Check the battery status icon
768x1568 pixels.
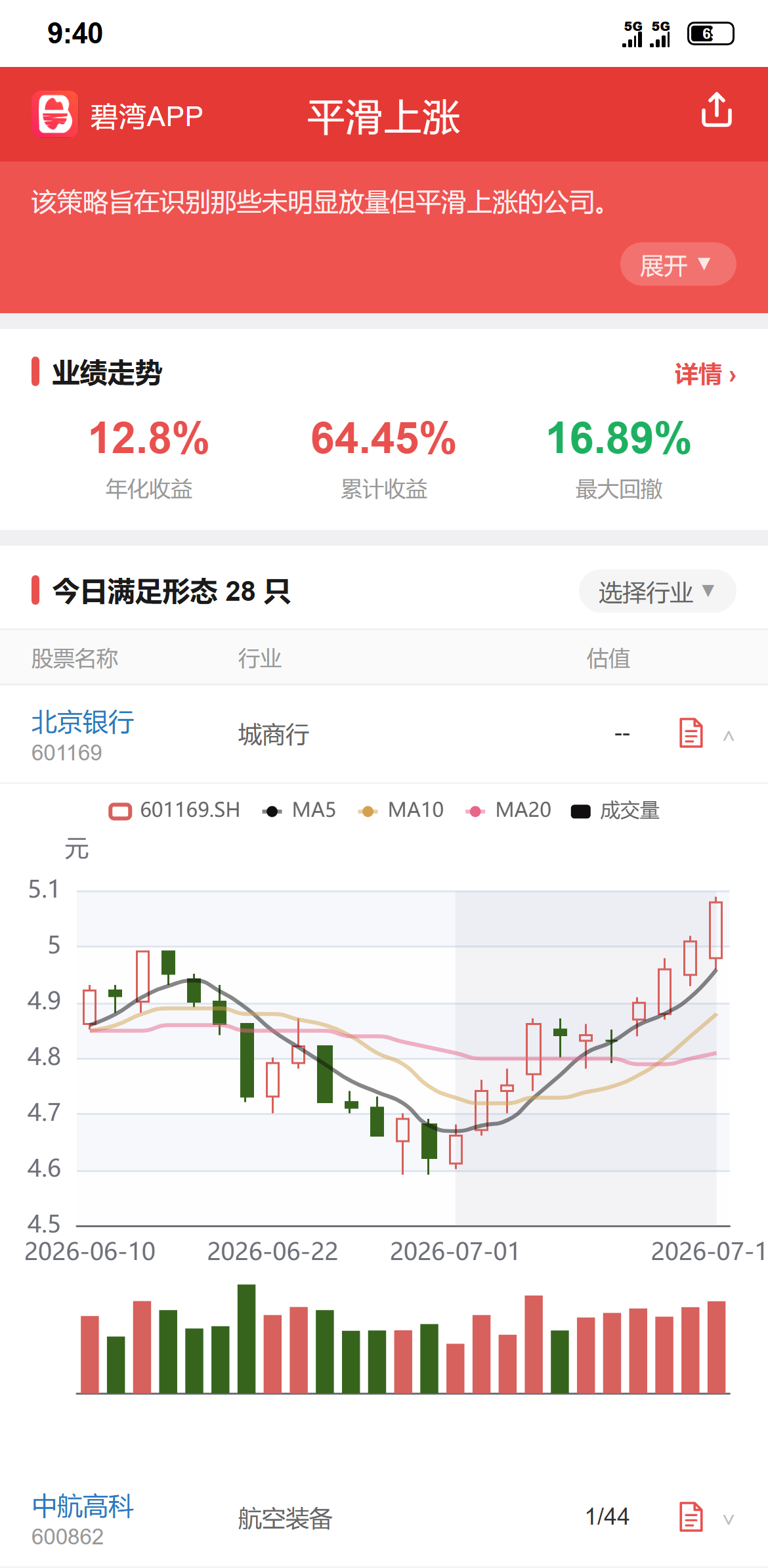coord(710,33)
